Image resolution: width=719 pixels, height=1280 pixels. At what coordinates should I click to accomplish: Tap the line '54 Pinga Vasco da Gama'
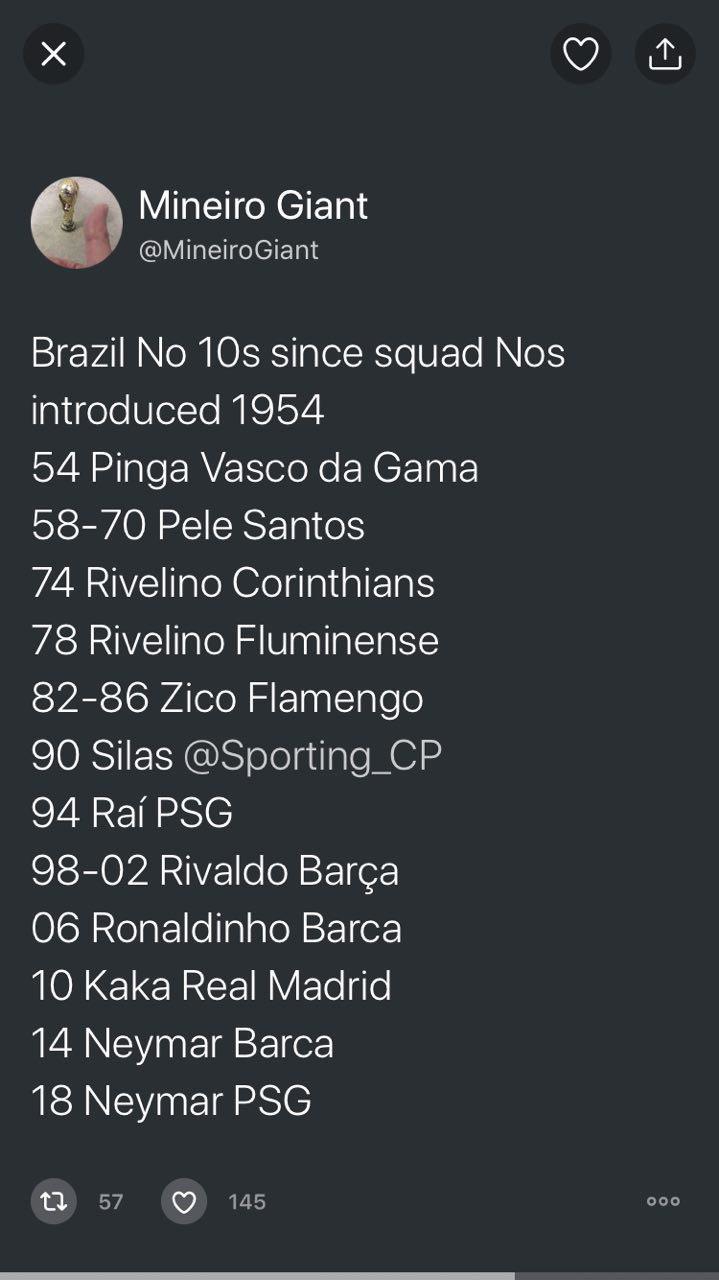tap(255, 468)
